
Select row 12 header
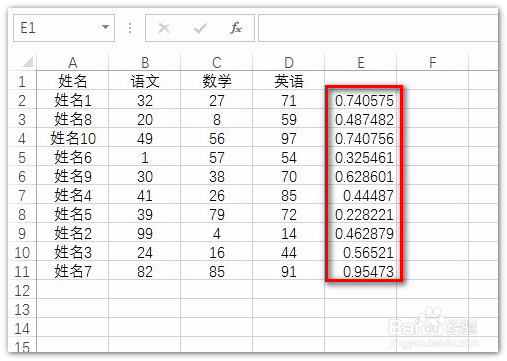coord(22,290)
